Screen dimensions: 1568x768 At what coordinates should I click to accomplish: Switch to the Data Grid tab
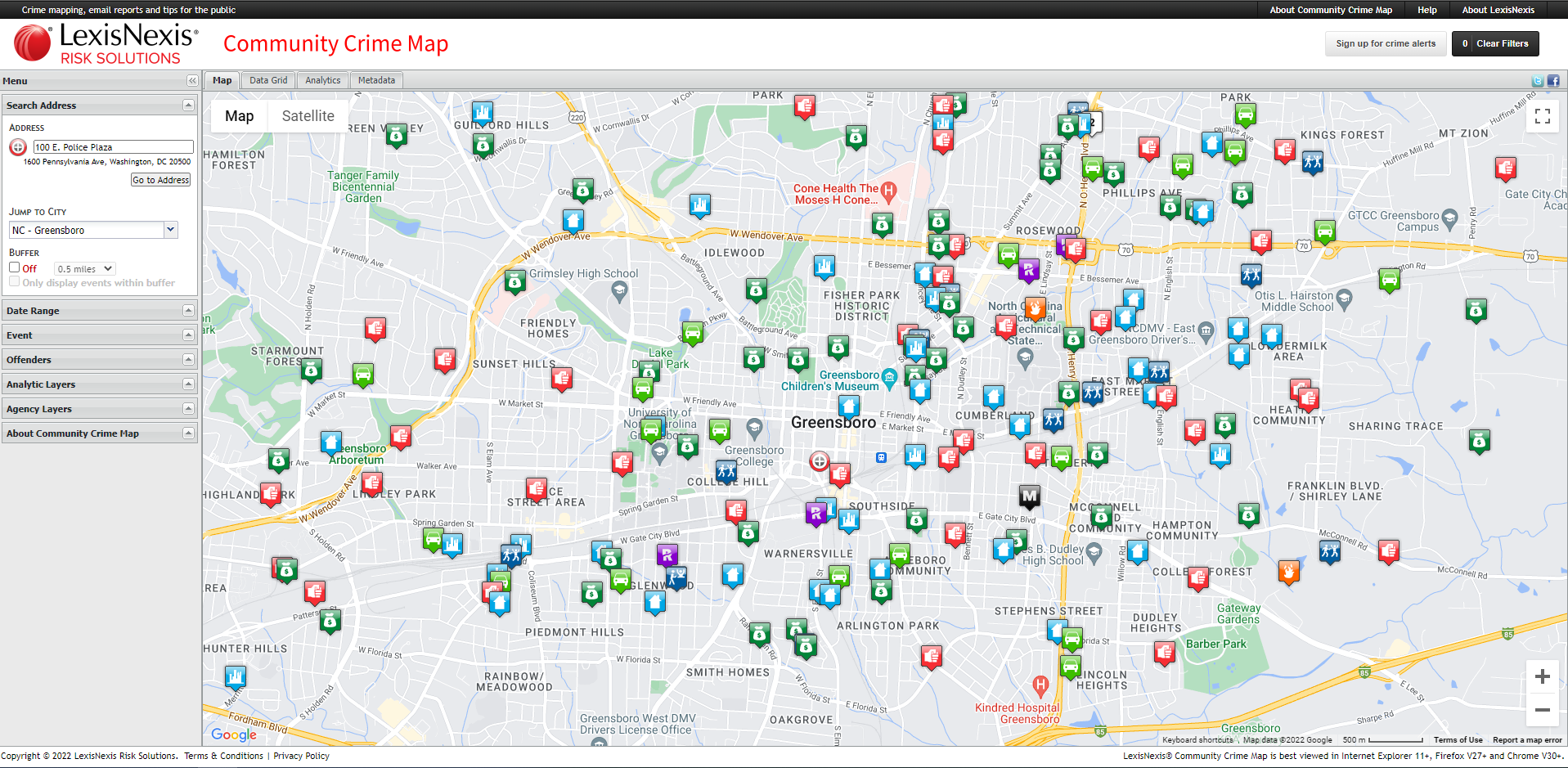[x=268, y=80]
